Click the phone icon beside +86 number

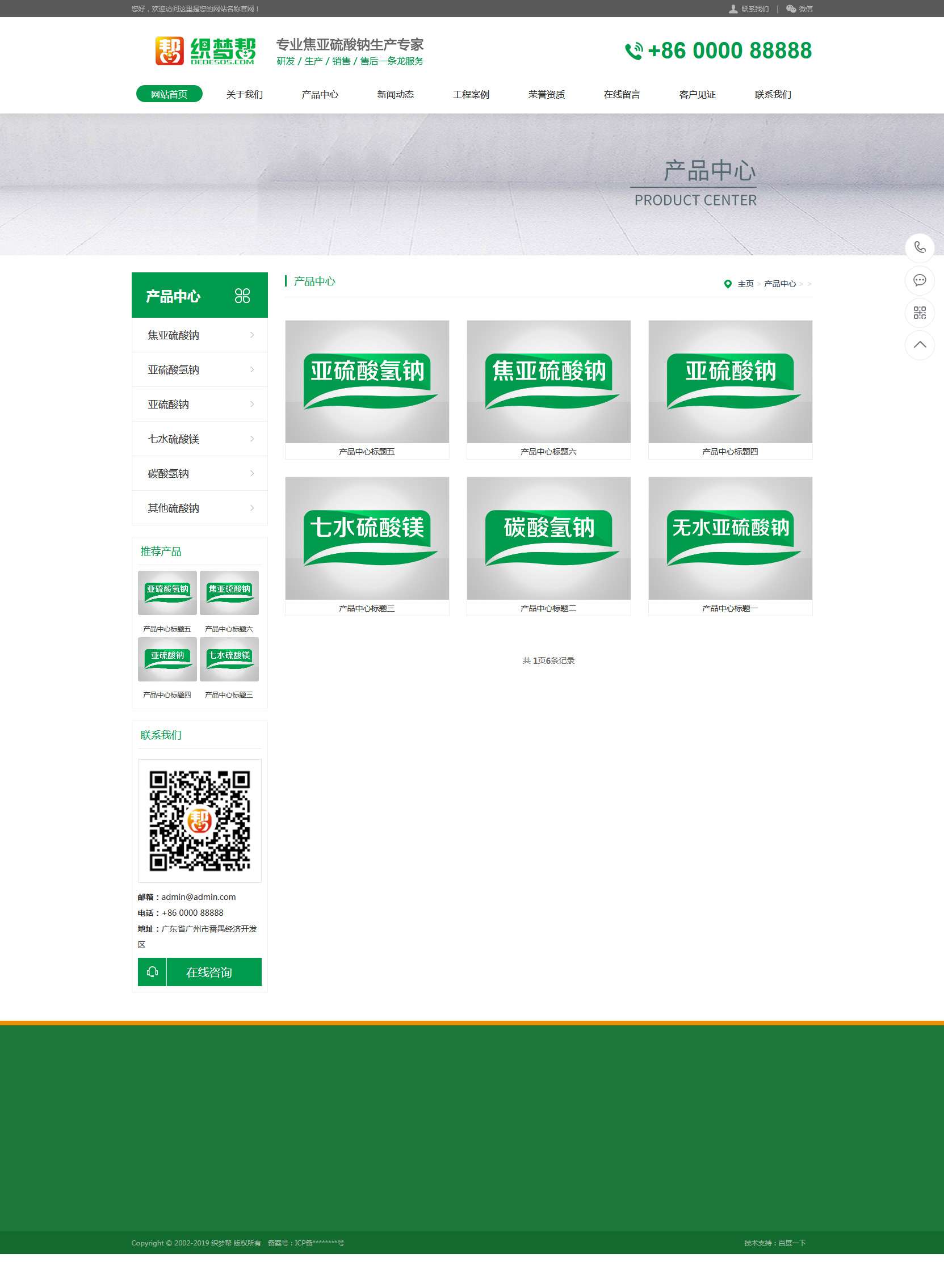point(633,51)
